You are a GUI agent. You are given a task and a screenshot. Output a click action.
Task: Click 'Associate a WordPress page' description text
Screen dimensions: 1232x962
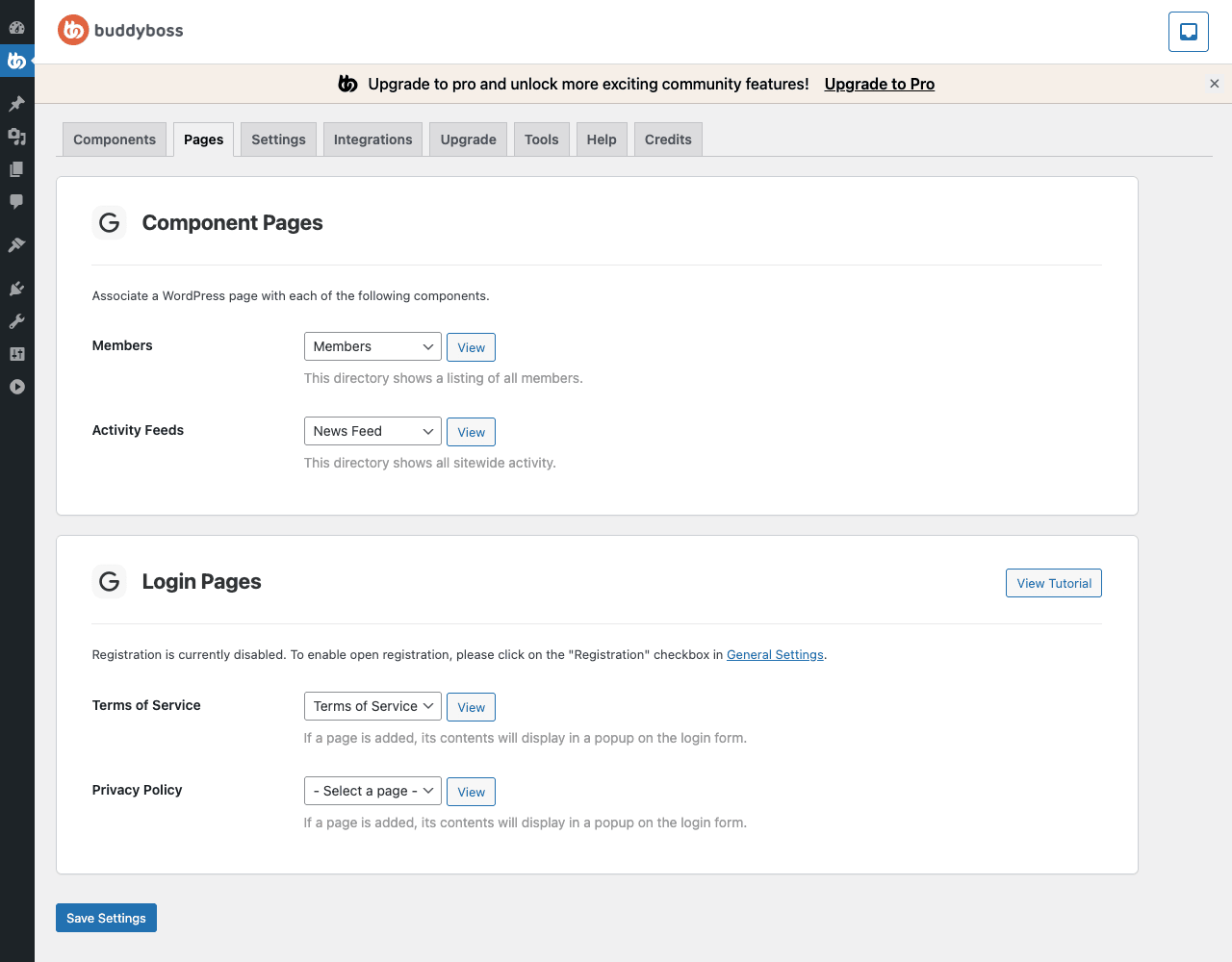pyautogui.click(x=291, y=295)
